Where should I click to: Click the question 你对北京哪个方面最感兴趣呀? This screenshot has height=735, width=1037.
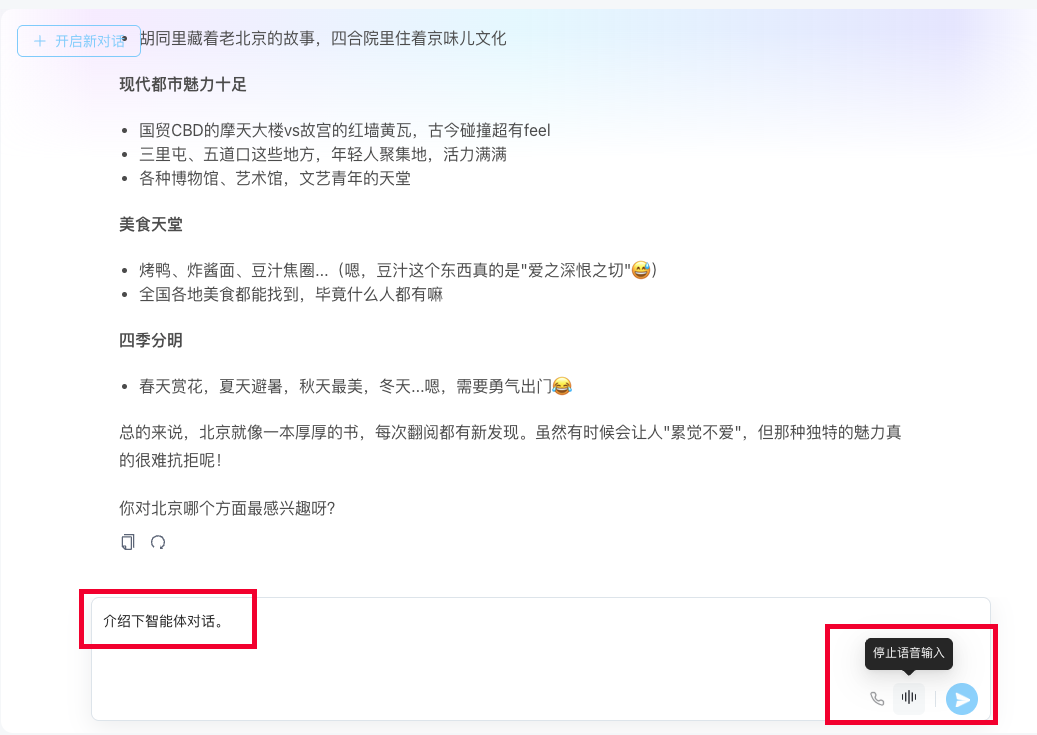[227, 508]
